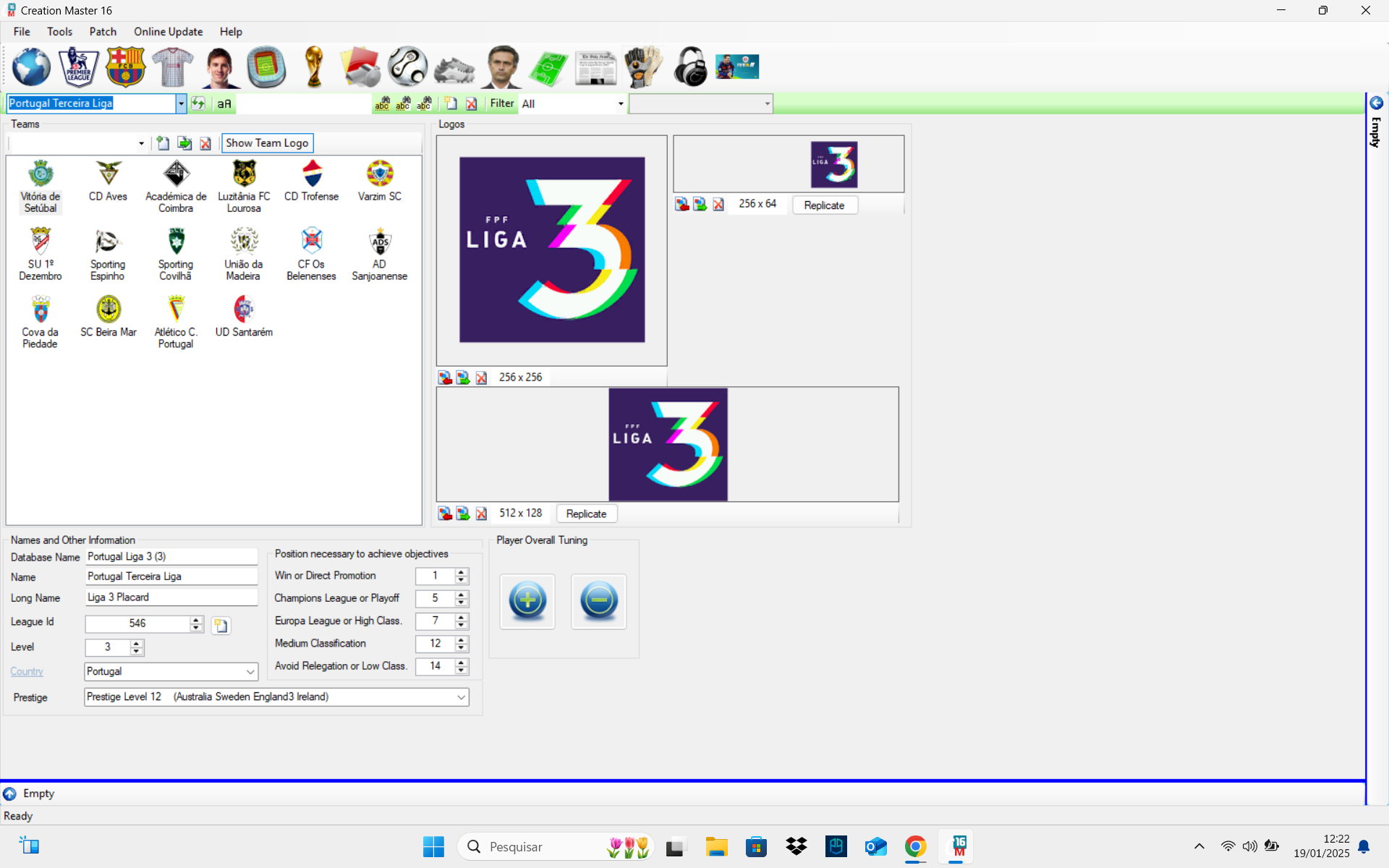Add new team icon in Teams panel
The height and width of the screenshot is (868, 1389).
click(163, 143)
